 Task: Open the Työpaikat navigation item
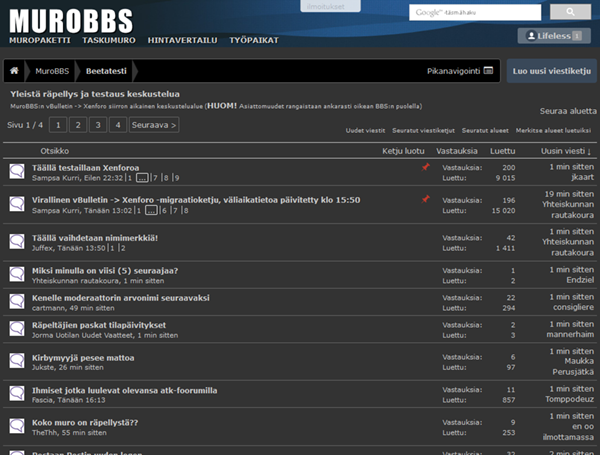(x=254, y=40)
